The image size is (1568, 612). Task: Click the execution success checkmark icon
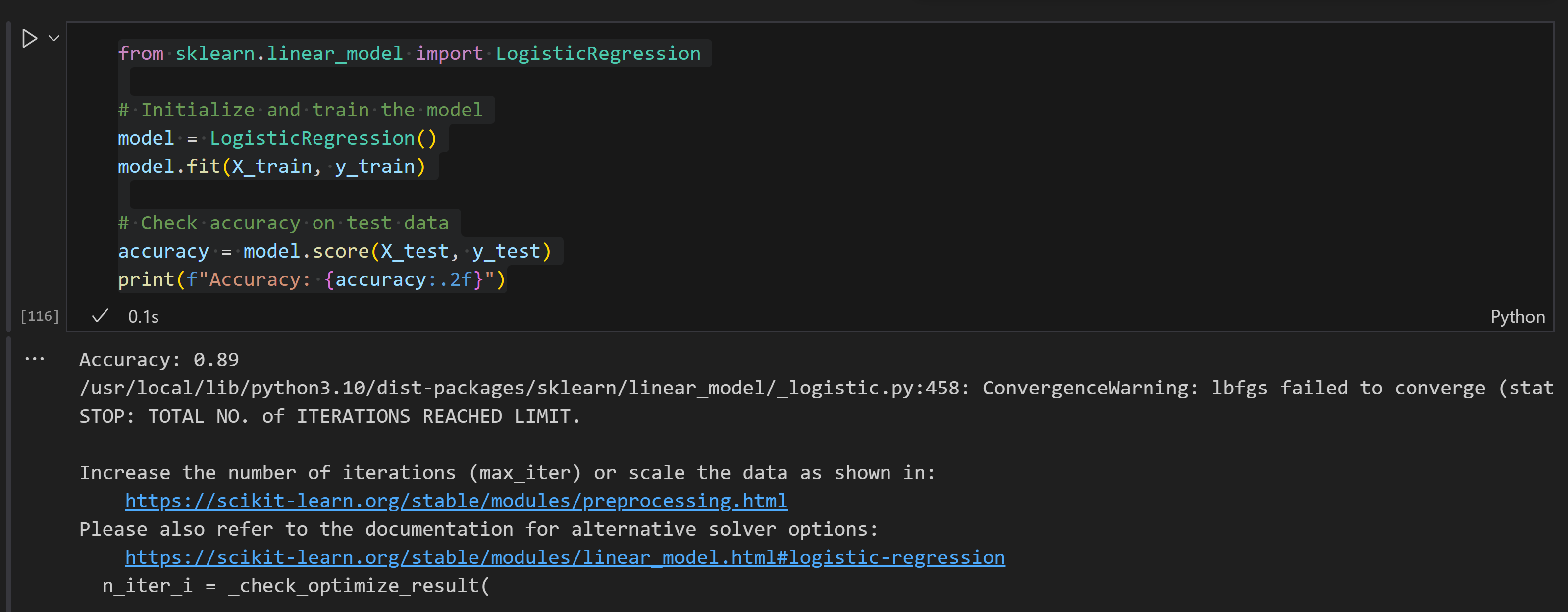(x=100, y=316)
